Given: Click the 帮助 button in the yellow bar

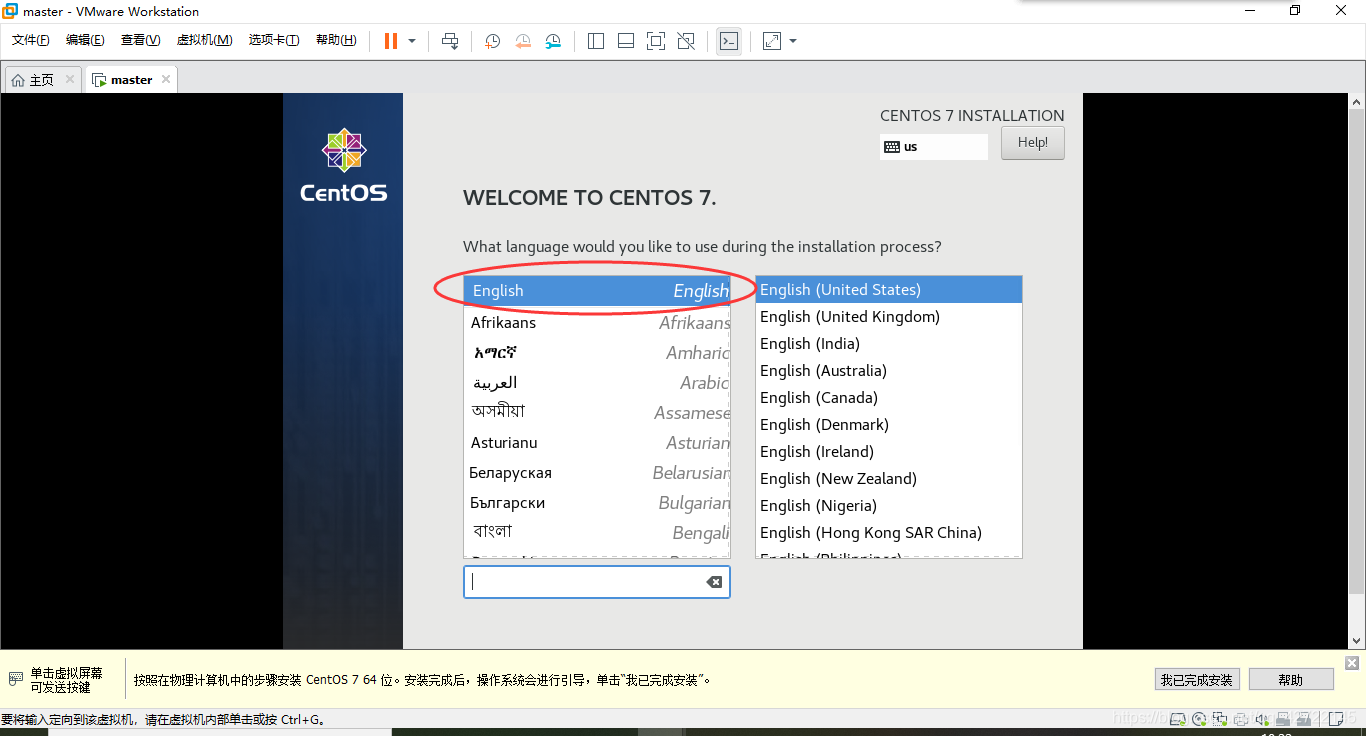Looking at the screenshot, I should [1291, 680].
